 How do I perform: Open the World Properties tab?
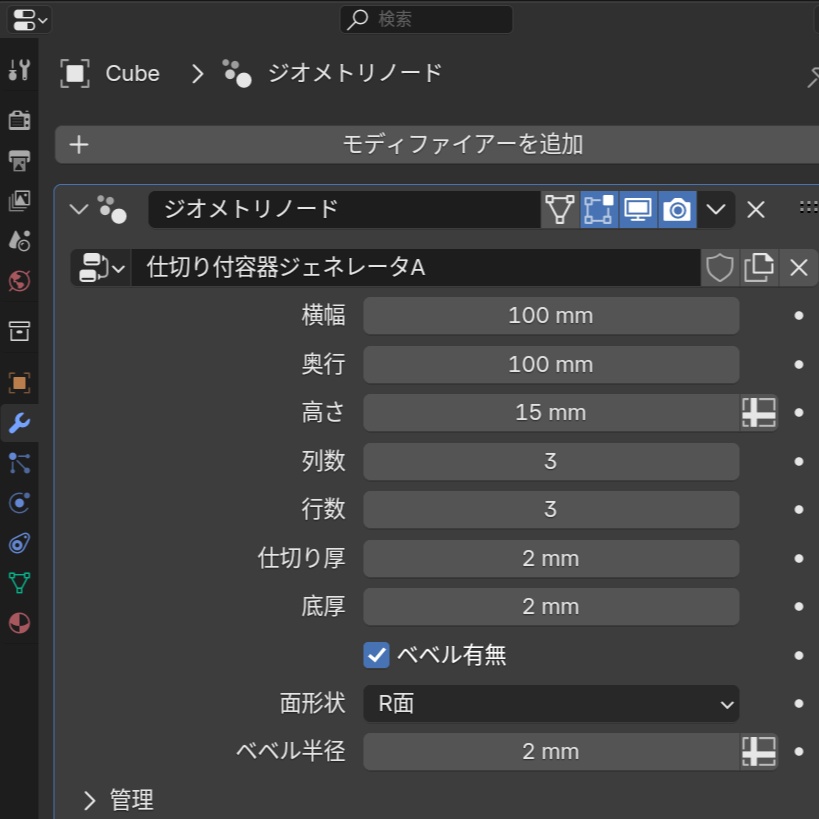tap(20, 281)
